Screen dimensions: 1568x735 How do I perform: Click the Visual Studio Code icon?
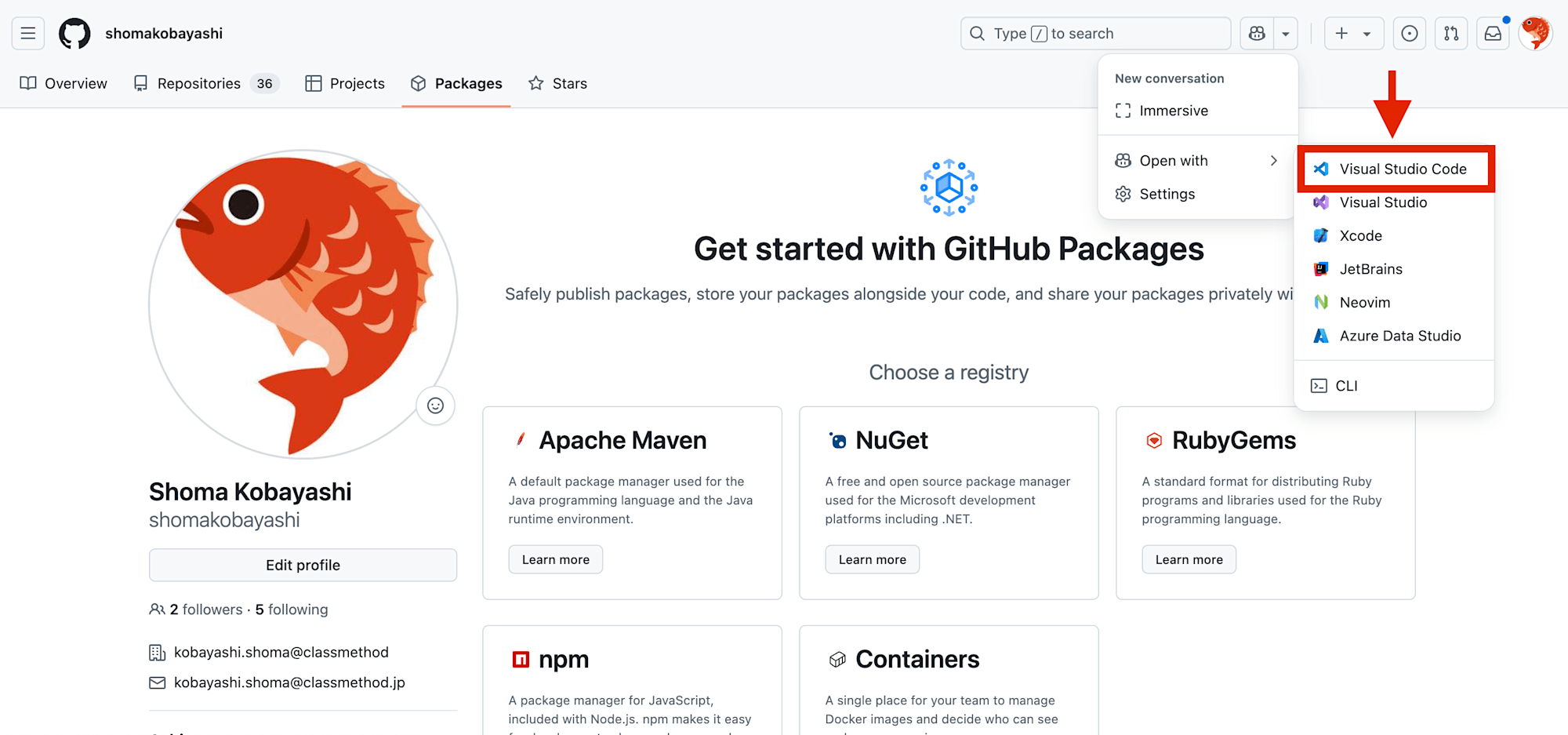pos(1321,169)
